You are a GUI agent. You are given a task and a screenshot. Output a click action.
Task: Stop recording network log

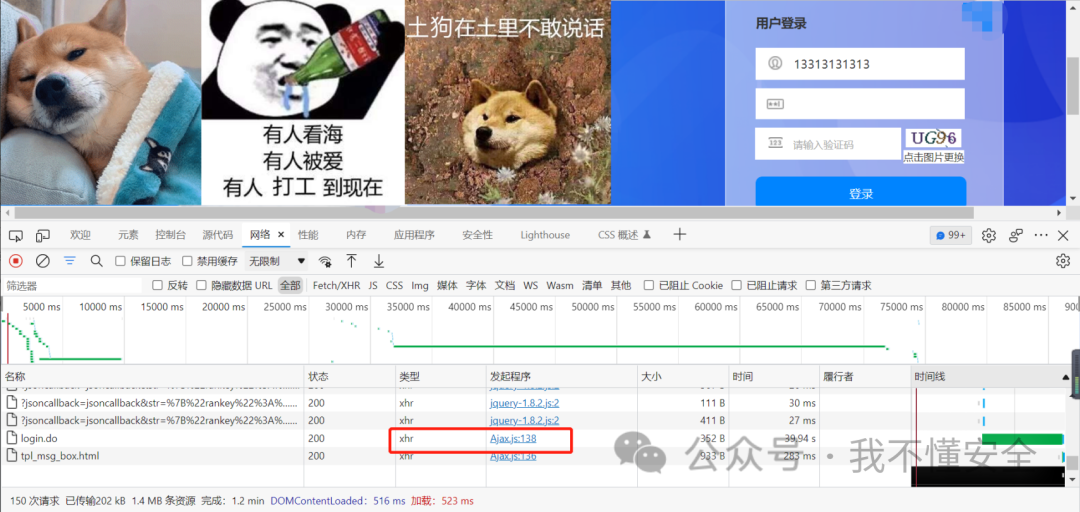point(16,261)
